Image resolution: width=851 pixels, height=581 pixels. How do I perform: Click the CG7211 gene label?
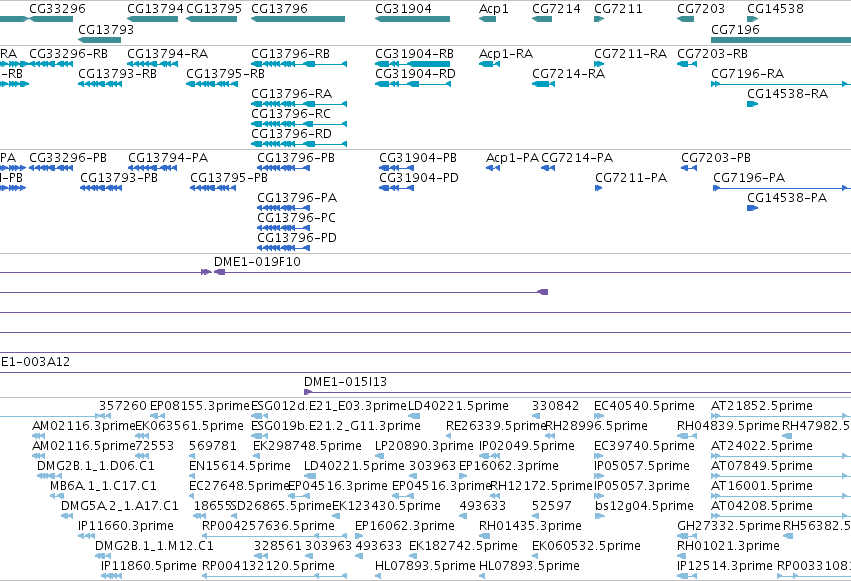click(x=618, y=9)
